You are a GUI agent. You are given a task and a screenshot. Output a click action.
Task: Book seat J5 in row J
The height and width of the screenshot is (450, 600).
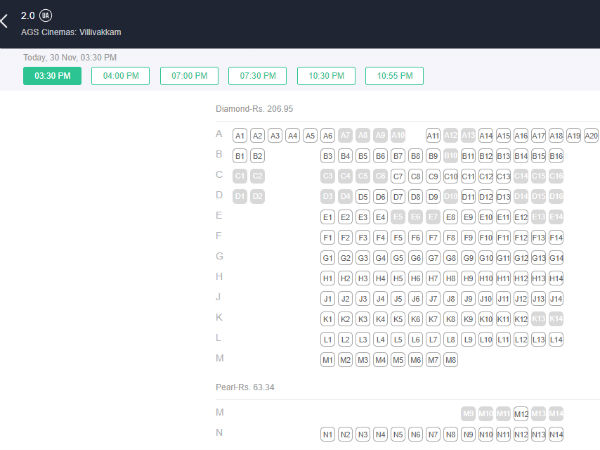[398, 298]
